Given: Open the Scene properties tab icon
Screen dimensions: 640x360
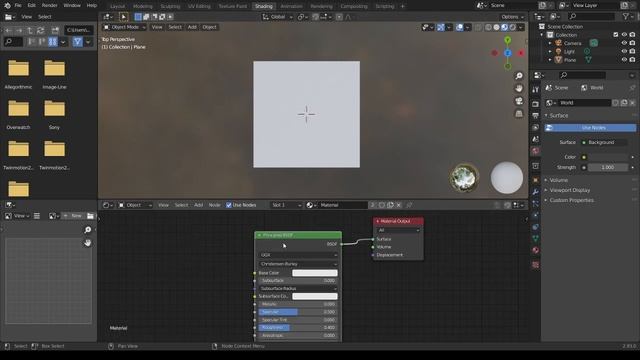Looking at the screenshot, I should click(536, 139).
